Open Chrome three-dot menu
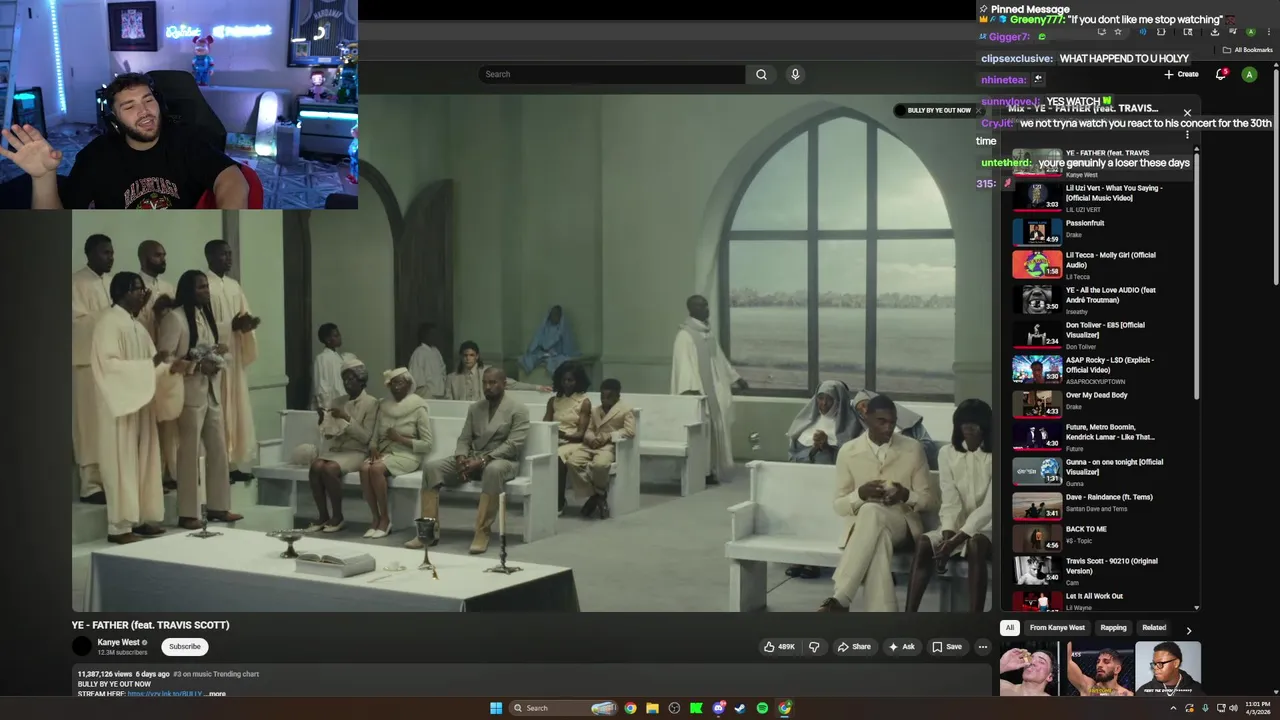 click(1268, 32)
